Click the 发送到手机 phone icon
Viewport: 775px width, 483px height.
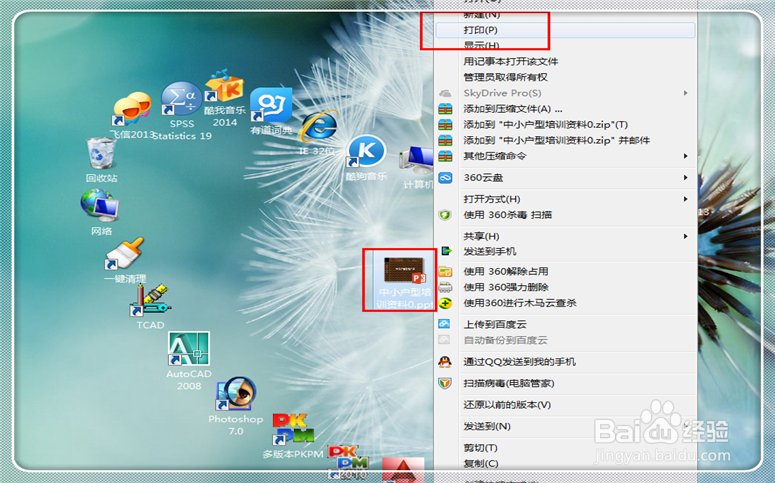point(446,251)
